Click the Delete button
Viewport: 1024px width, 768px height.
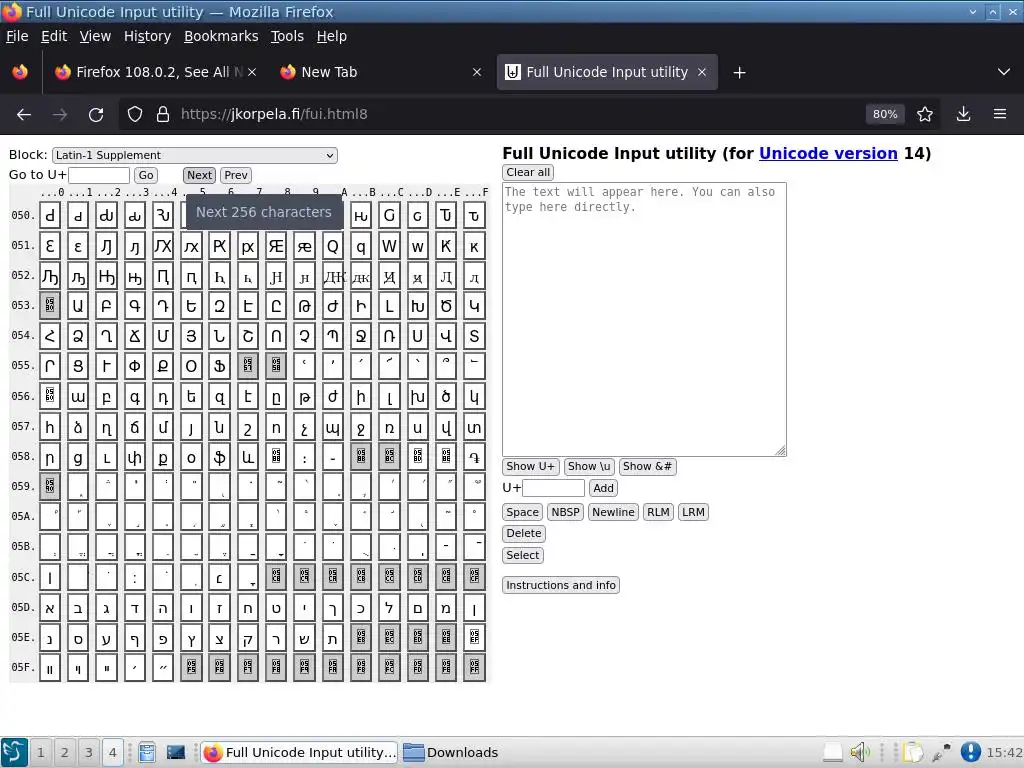pos(524,534)
